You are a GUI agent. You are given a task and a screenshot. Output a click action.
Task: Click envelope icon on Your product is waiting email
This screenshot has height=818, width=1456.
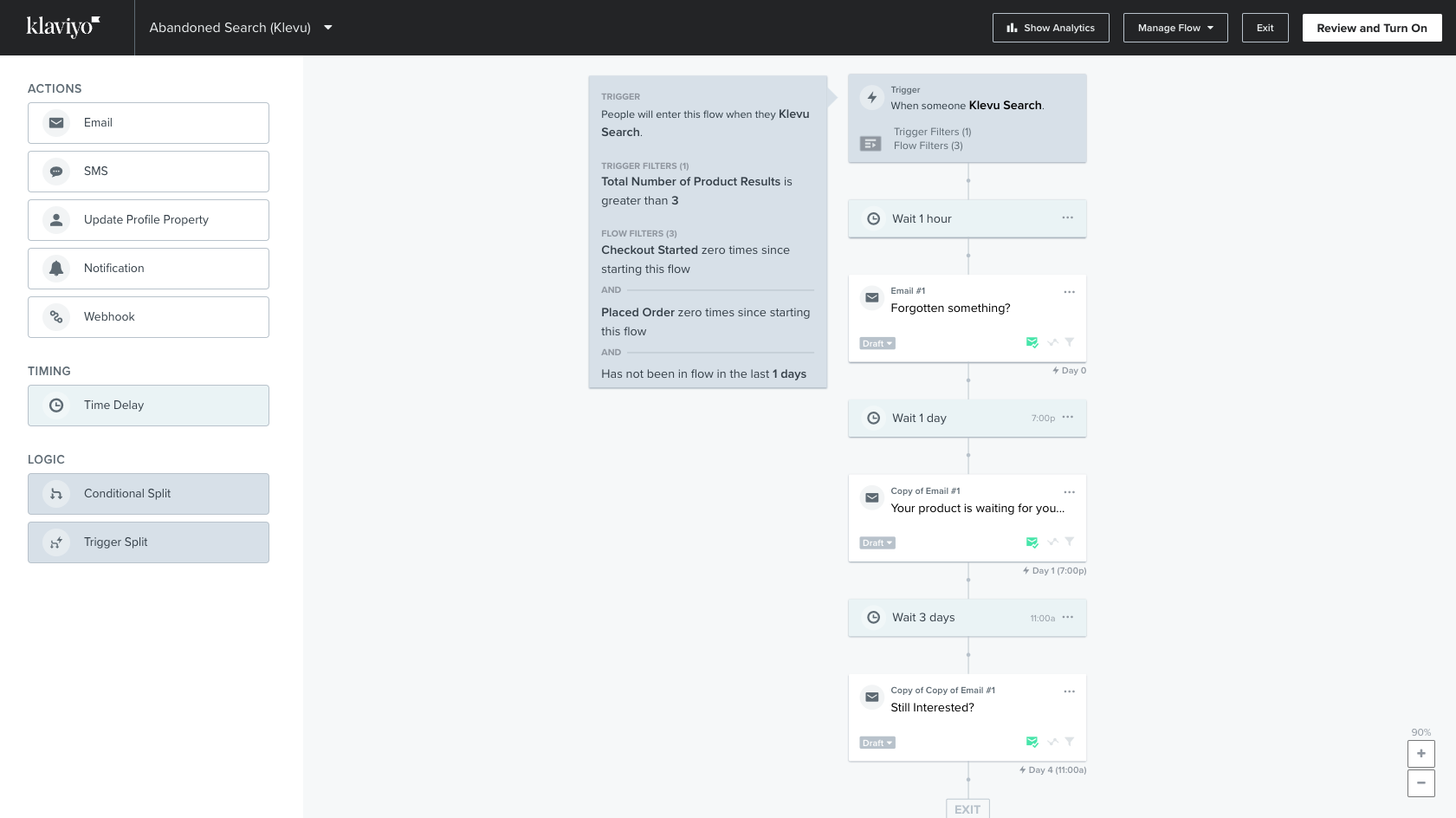[x=872, y=498]
